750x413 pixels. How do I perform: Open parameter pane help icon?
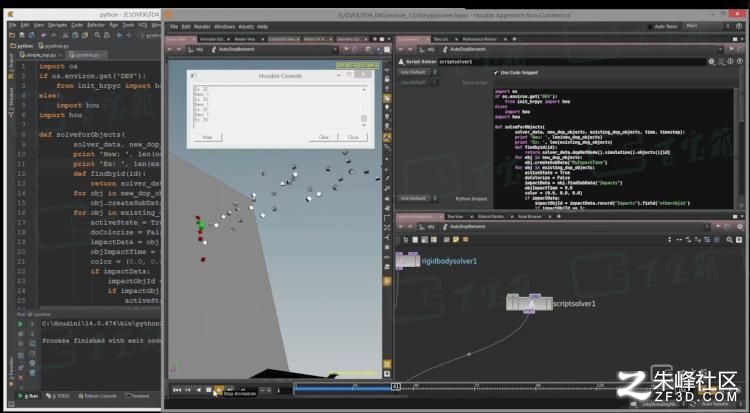click(739, 61)
